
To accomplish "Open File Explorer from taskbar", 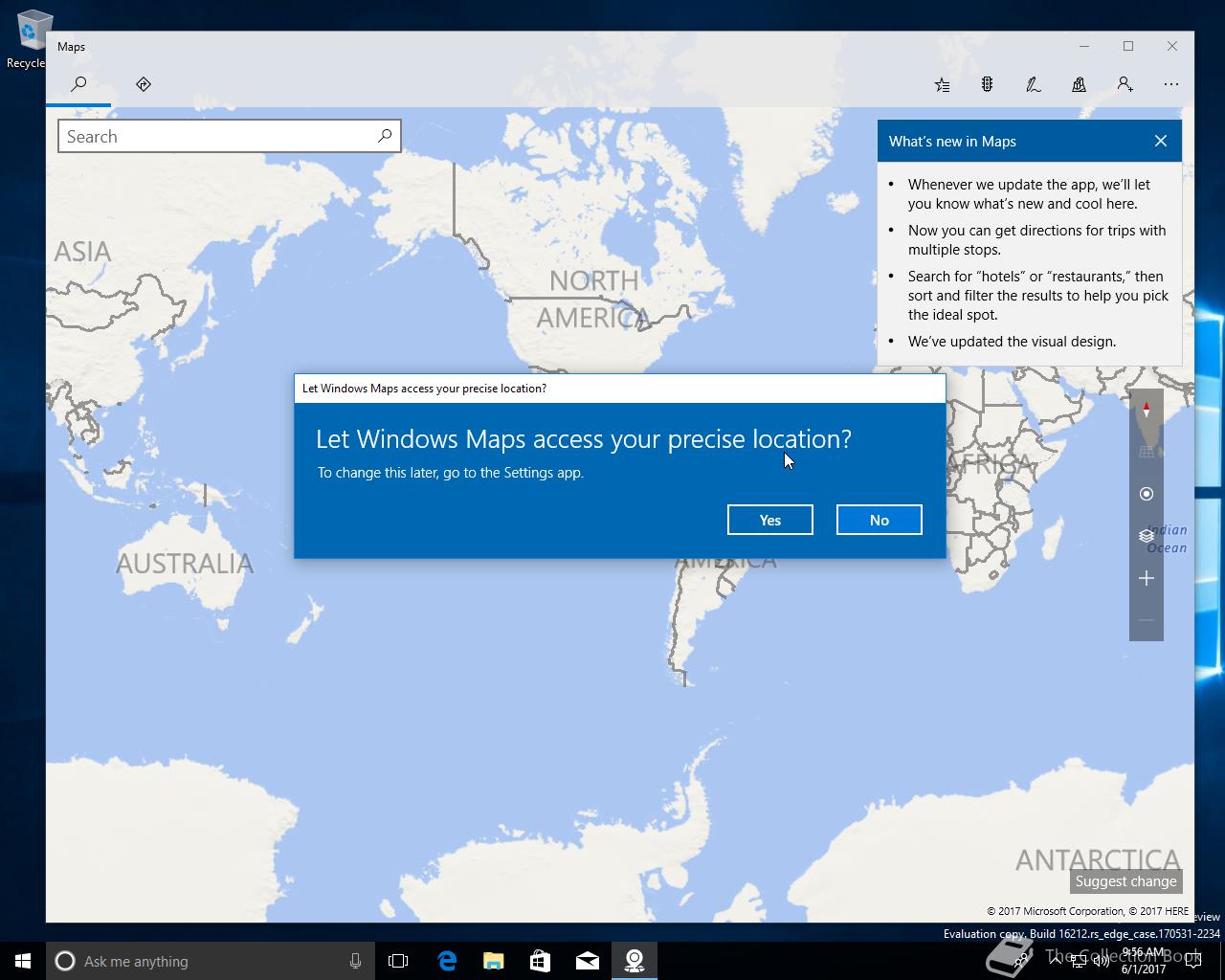I will (x=493, y=961).
